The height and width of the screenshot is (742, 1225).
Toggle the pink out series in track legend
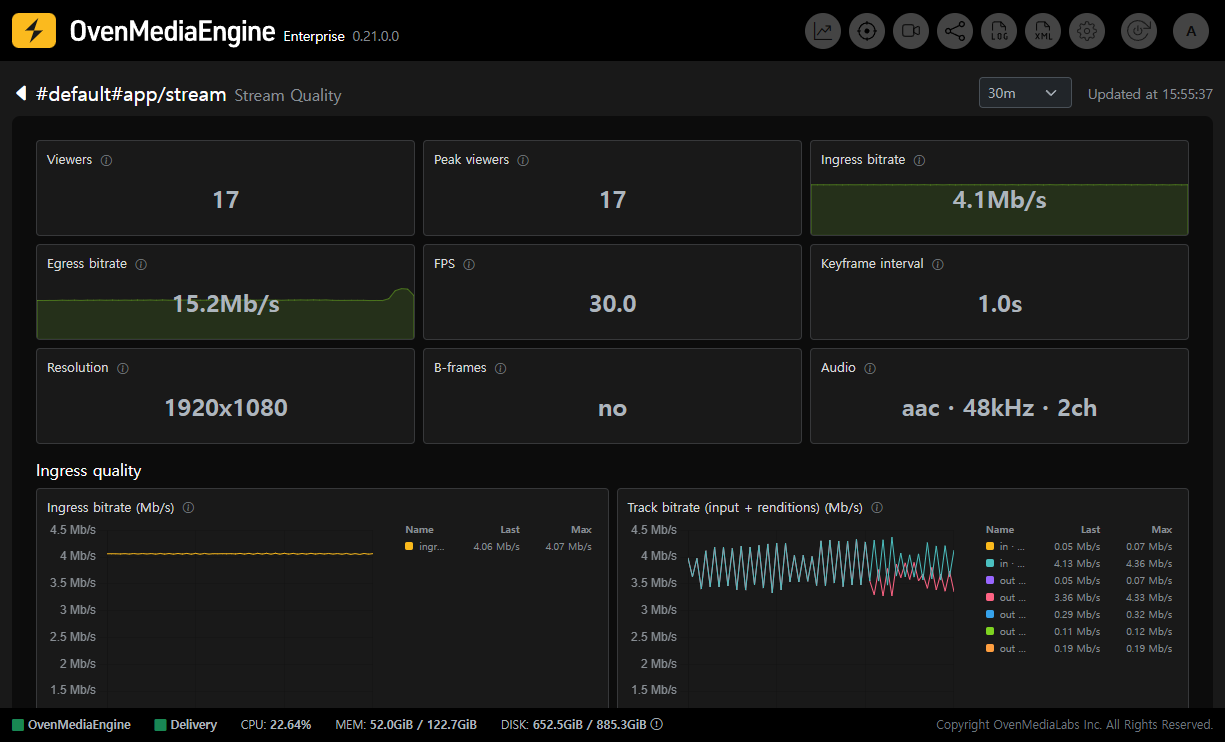pyautogui.click(x=1079, y=598)
